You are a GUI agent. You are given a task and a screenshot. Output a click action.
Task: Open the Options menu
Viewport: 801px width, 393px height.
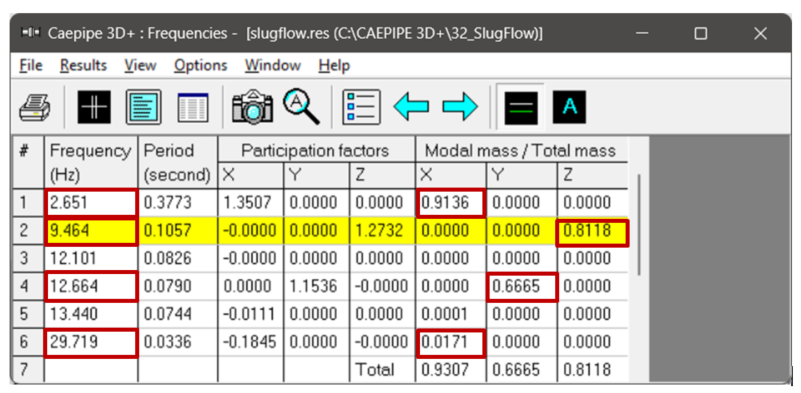(200, 65)
